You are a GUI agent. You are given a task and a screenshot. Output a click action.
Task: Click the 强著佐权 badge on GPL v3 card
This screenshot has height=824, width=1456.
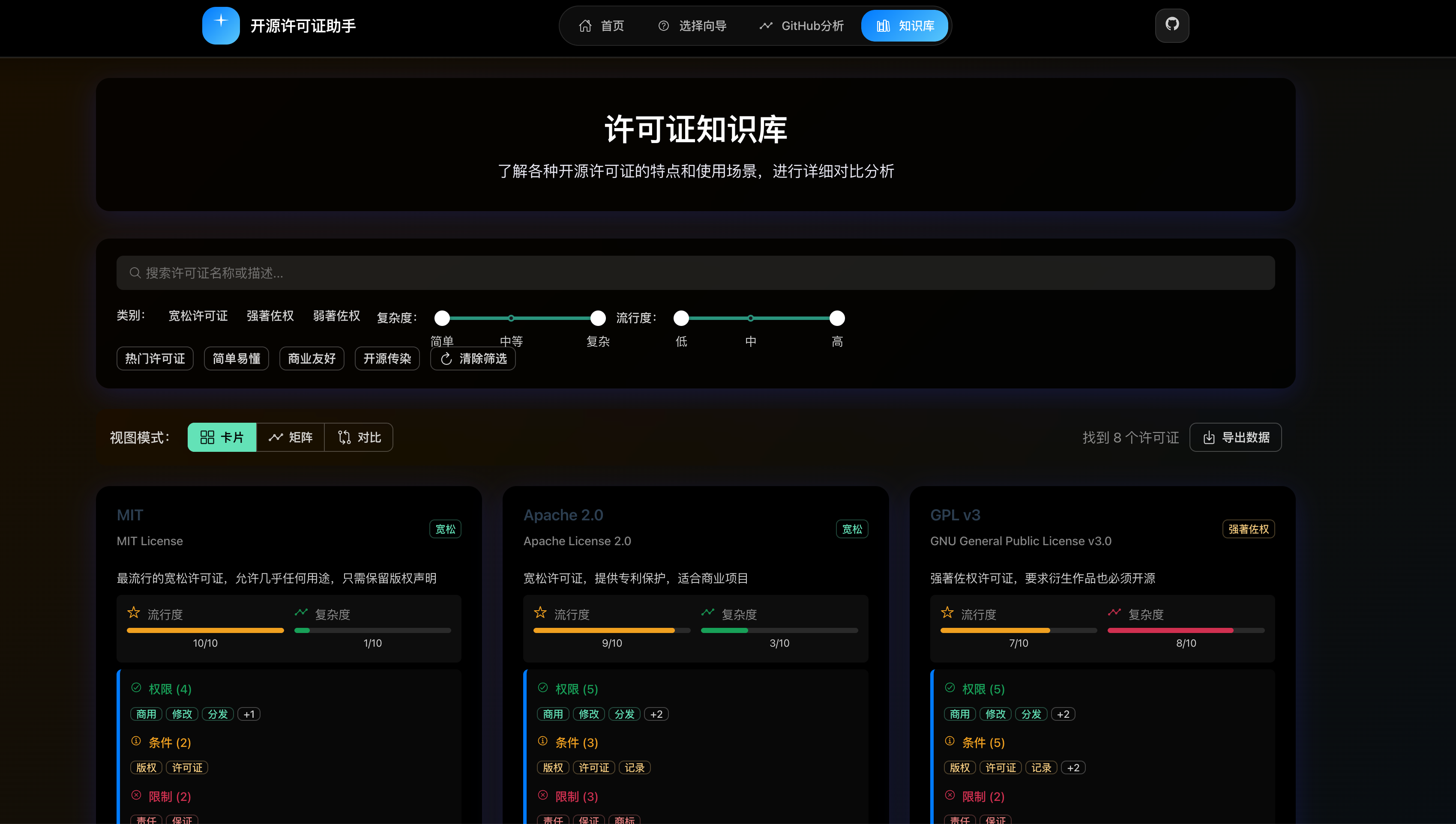(x=1248, y=528)
